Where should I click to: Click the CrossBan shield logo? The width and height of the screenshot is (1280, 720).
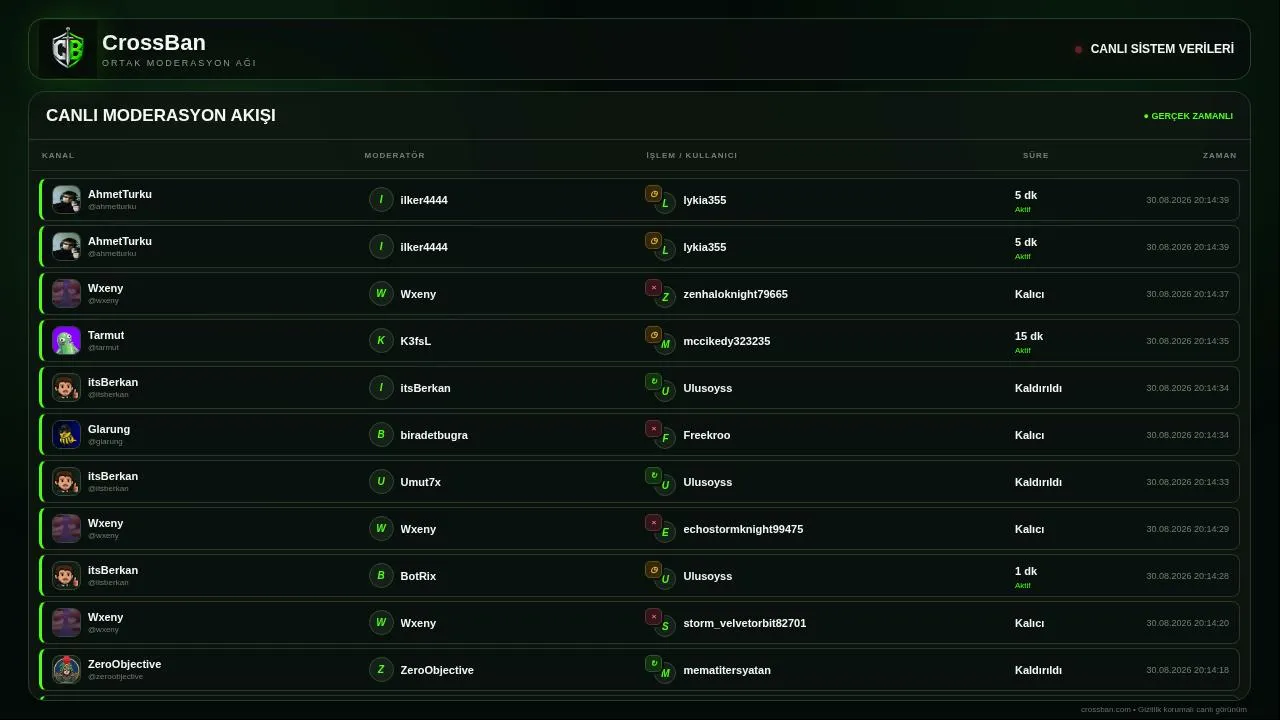68,49
